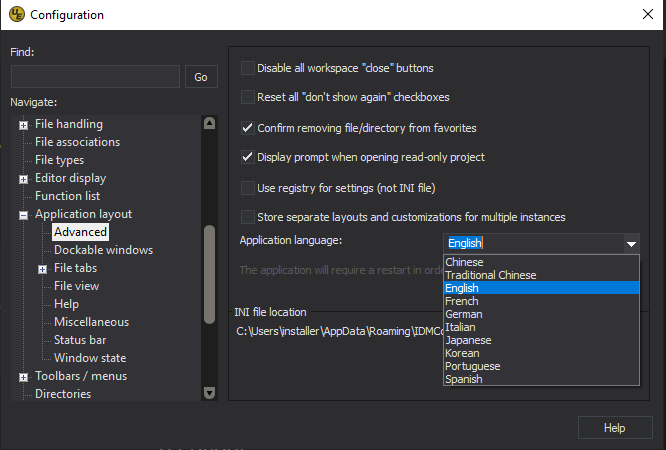The width and height of the screenshot is (666, 450).
Task: Uncheck Confirm removing file/directory from favorites
Action: (248, 128)
